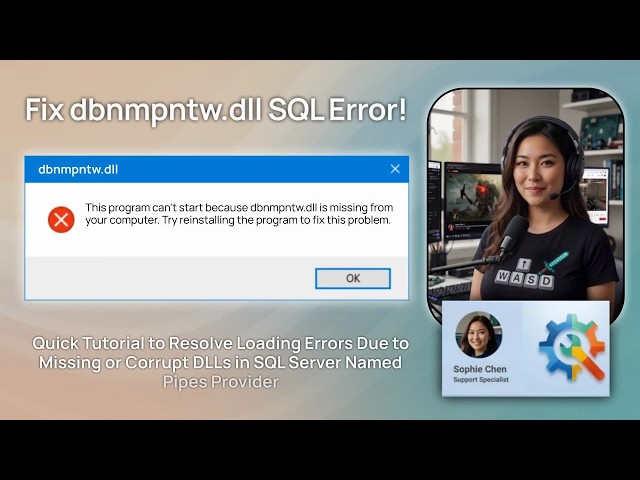640x480 pixels.
Task: Click the red error X icon
Action: coord(61,220)
